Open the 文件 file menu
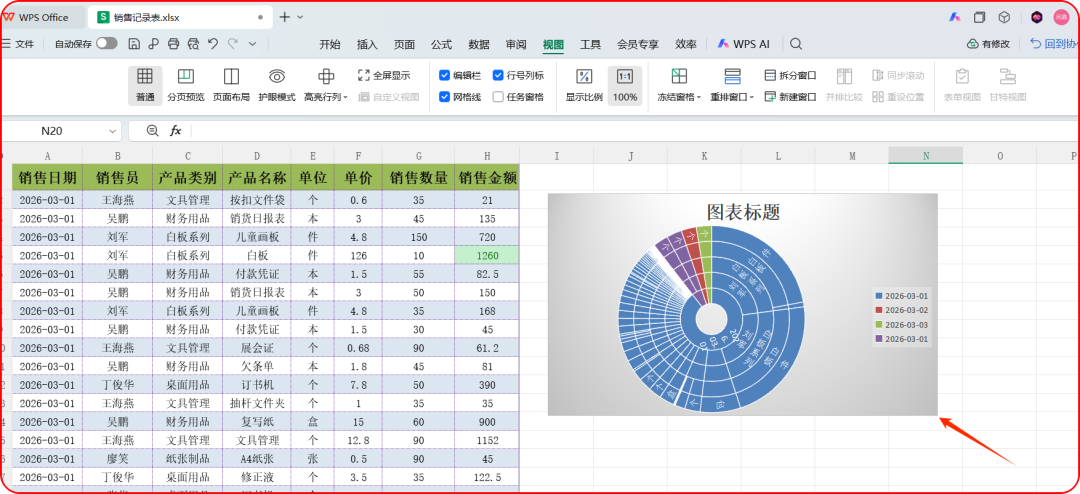The width and height of the screenshot is (1080, 494). click(19, 43)
